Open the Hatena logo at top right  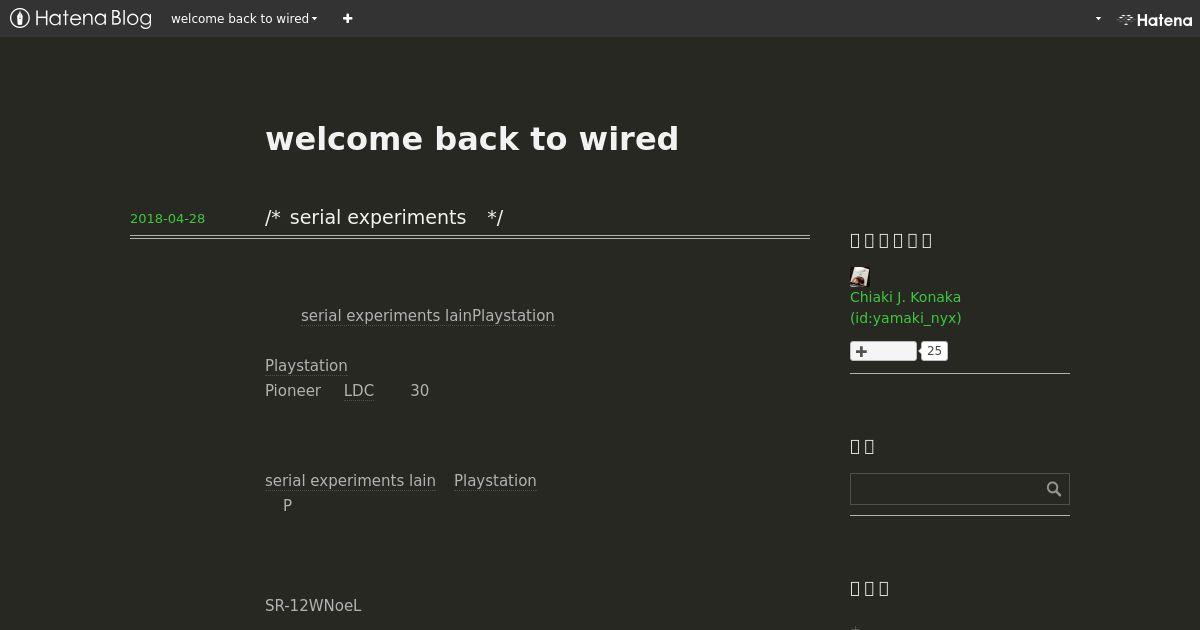(1155, 19)
